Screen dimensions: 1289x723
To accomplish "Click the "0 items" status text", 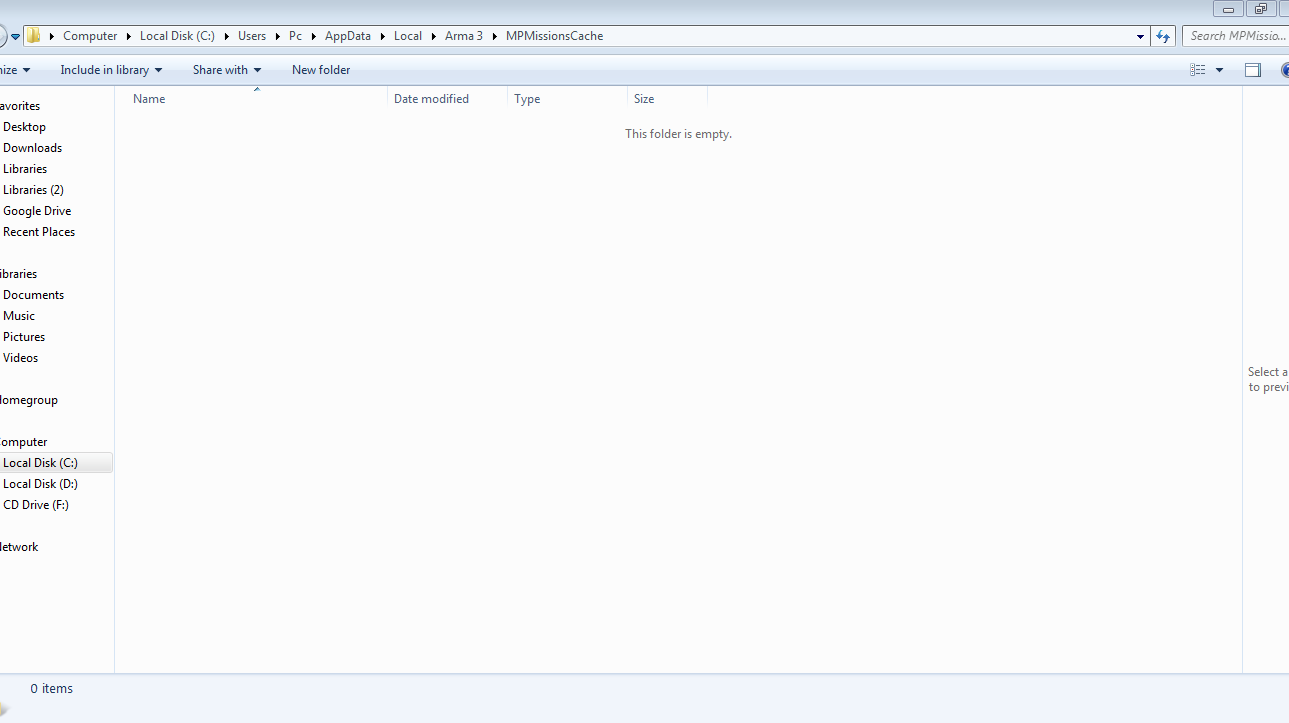I will click(x=51, y=689).
